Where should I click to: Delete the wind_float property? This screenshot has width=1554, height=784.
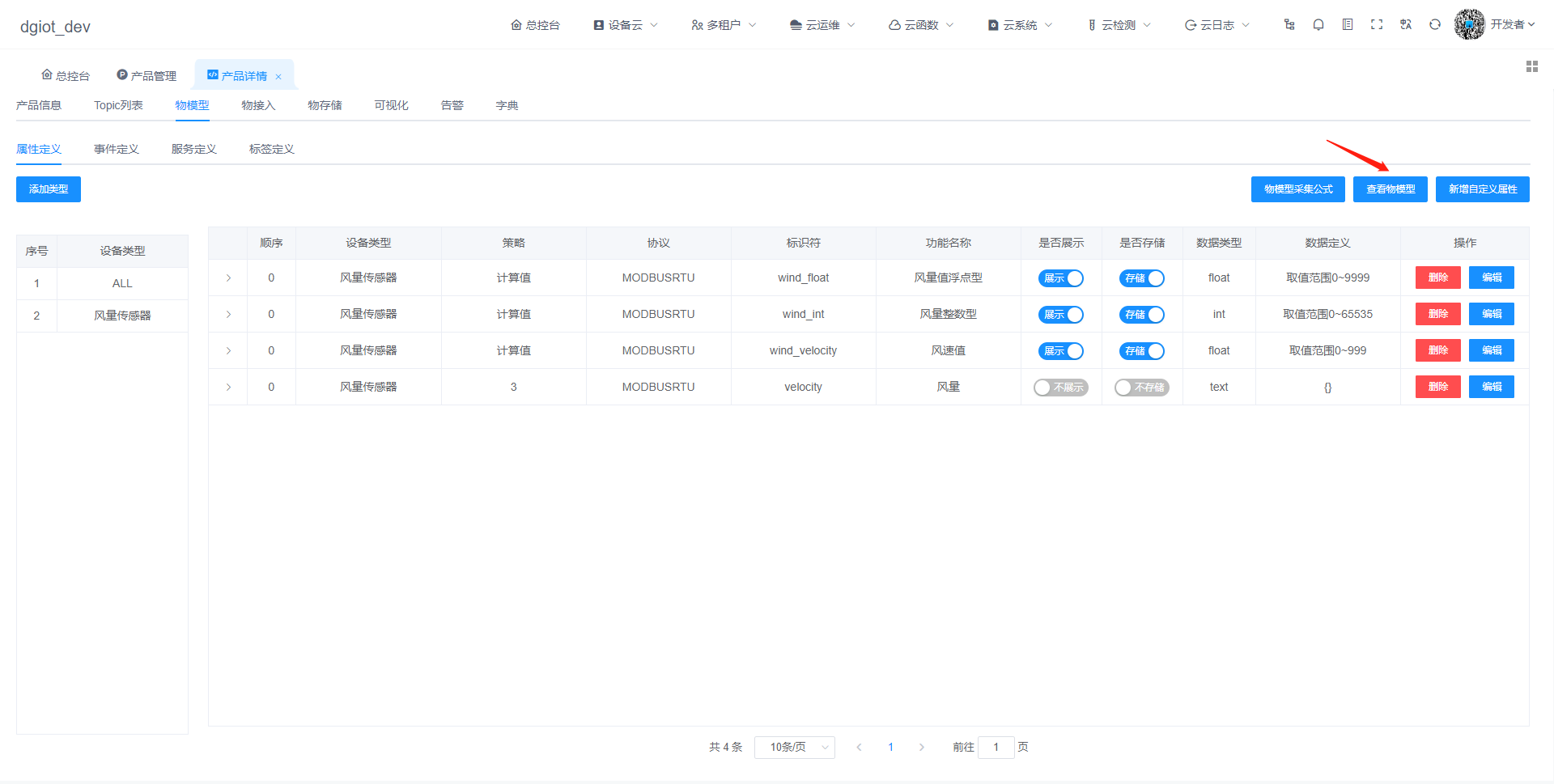pyautogui.click(x=1438, y=278)
